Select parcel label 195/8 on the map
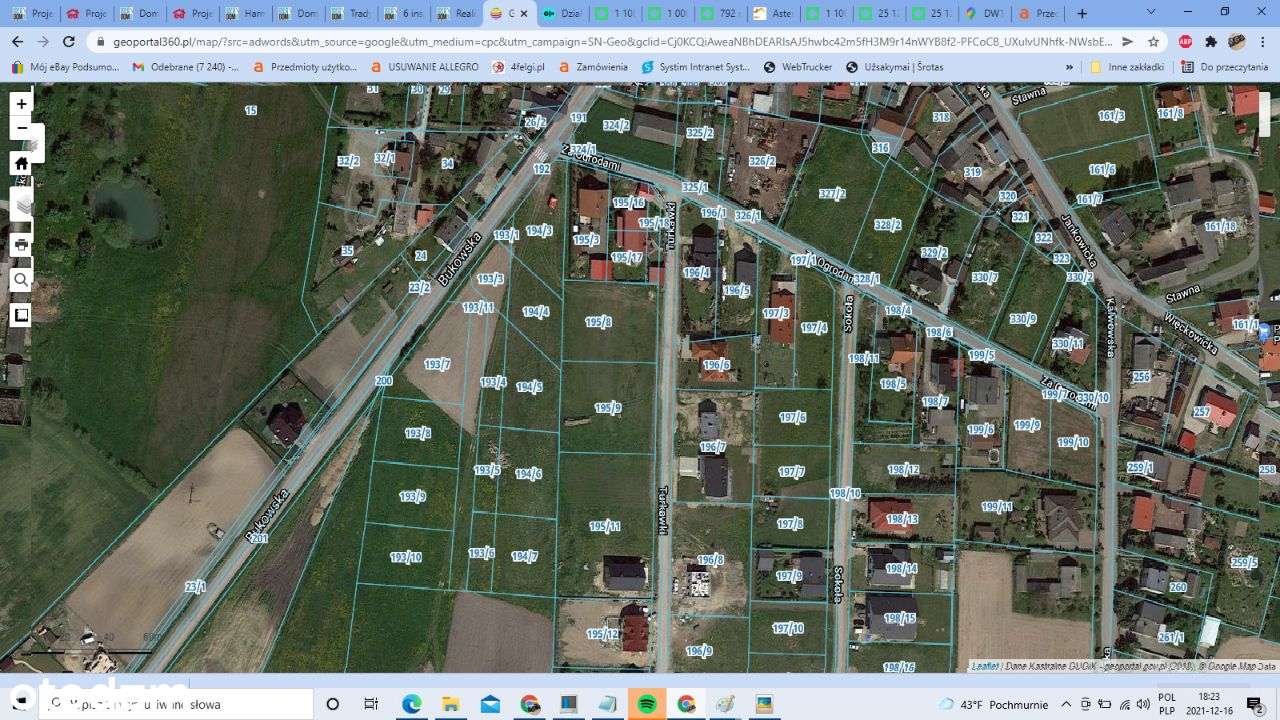Viewport: 1280px width, 720px height. (x=598, y=322)
